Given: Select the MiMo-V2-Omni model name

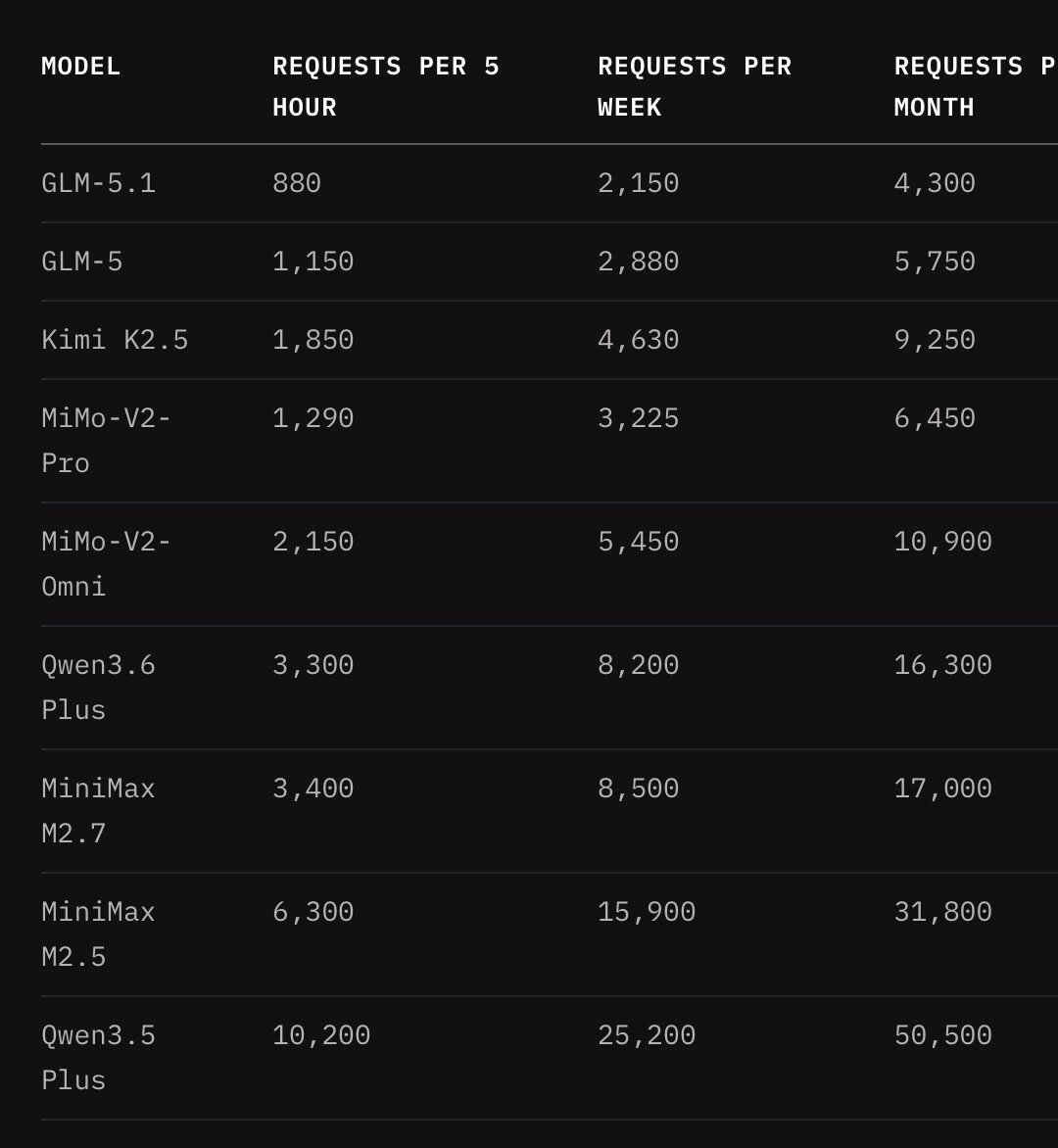Looking at the screenshot, I should tap(106, 564).
